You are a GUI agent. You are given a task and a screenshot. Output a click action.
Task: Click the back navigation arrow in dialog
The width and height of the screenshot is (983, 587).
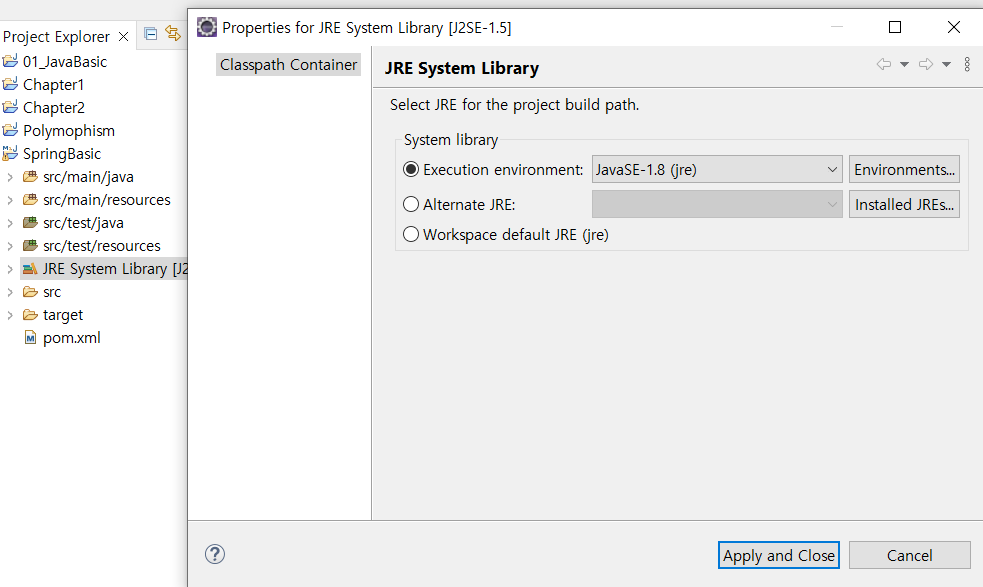point(884,64)
